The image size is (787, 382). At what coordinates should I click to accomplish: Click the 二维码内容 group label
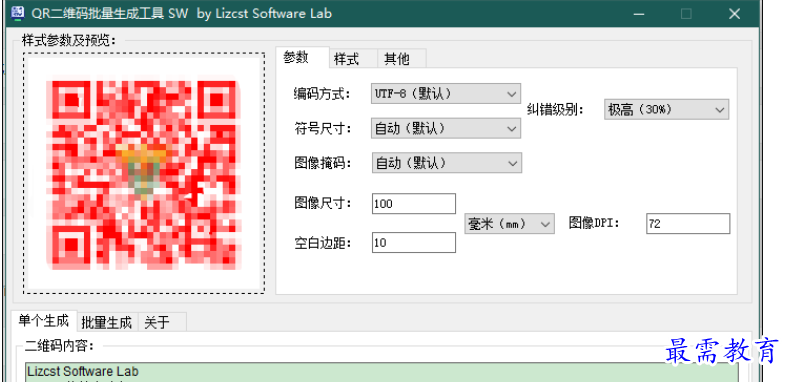pyautogui.click(x=59, y=345)
